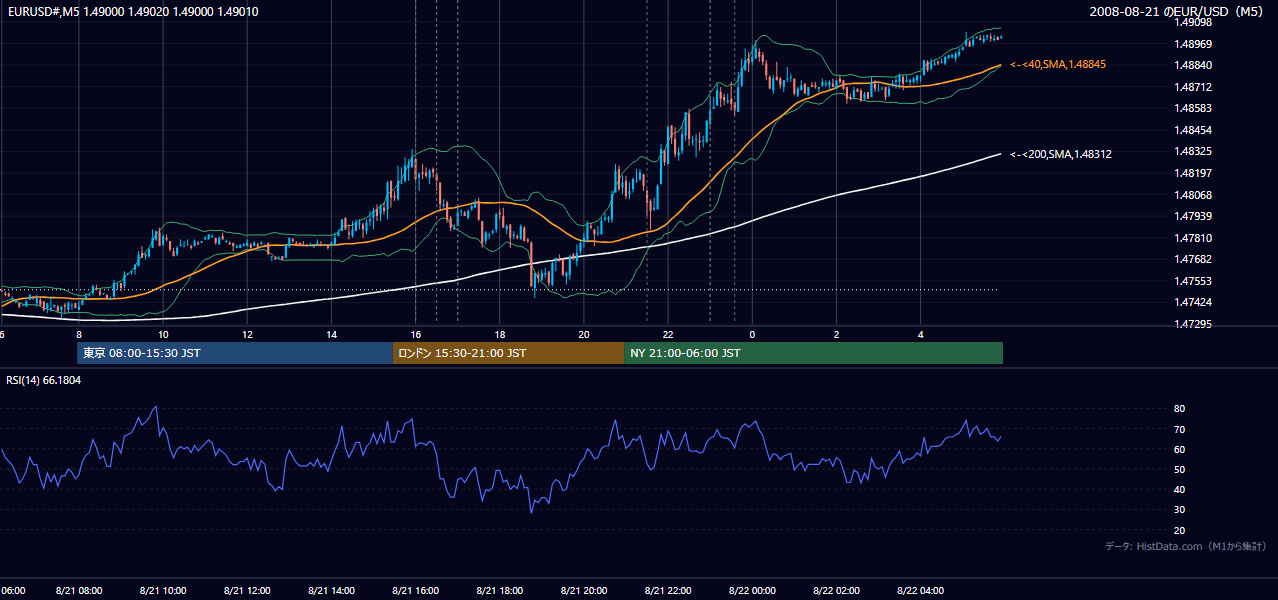Click the '18' hour tick under candlestick chart
Image resolution: width=1278 pixels, height=600 pixels.
pyautogui.click(x=500, y=334)
